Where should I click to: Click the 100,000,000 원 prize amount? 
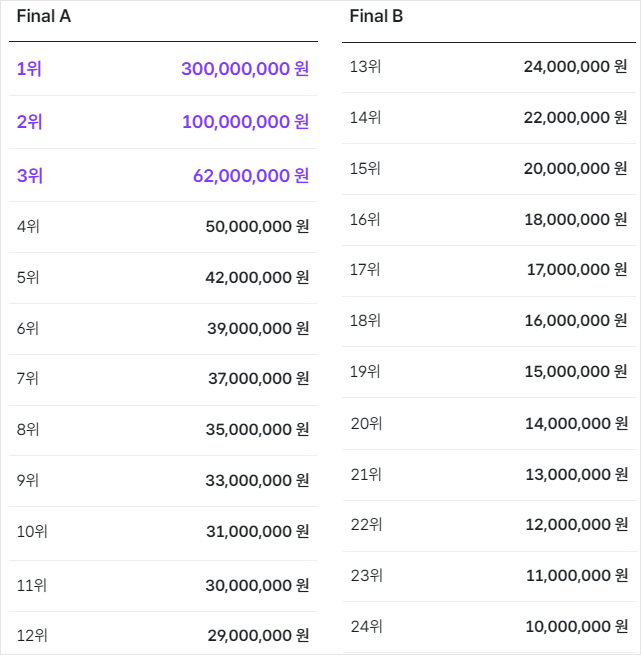245,122
